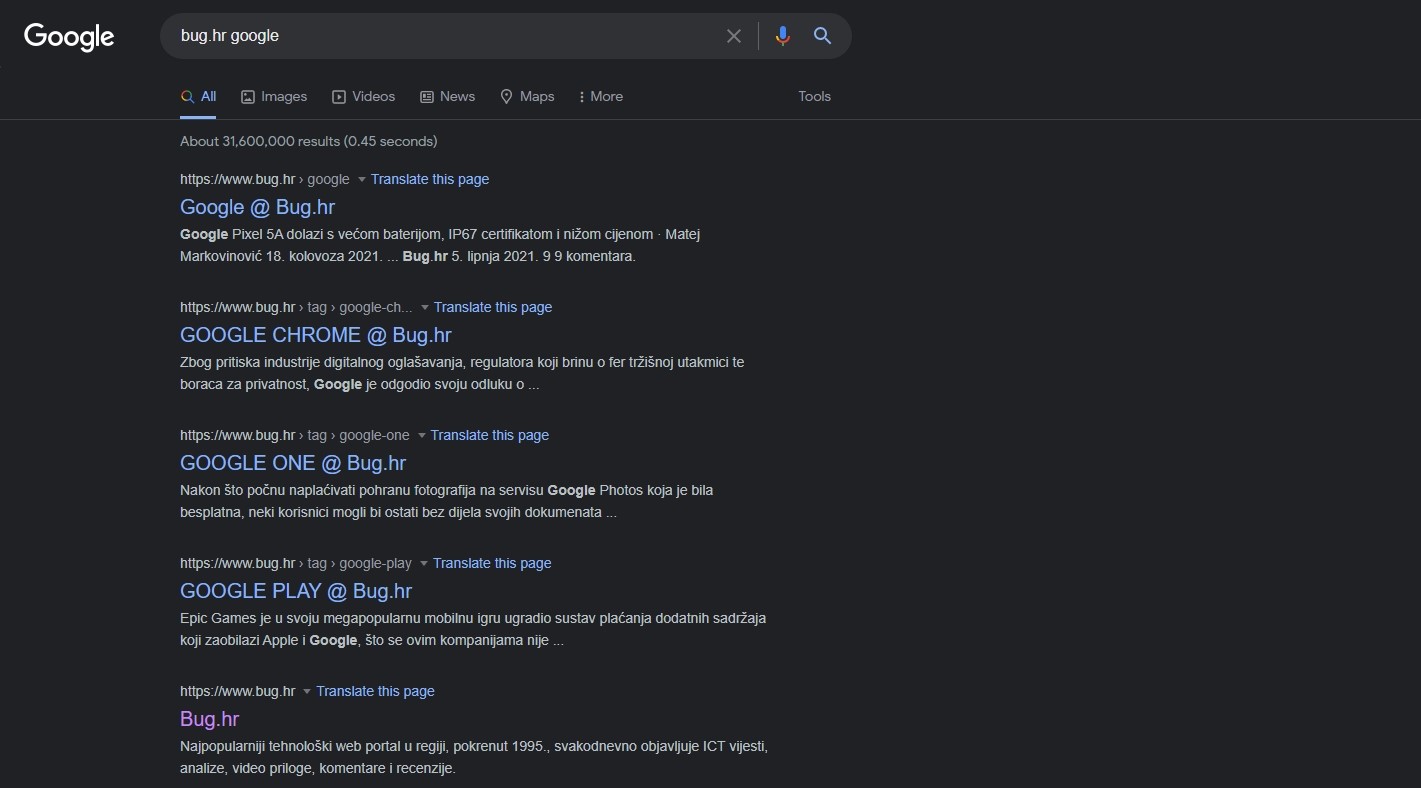Screen dimensions: 1421x788
Task: Click the snippet starting 'Nakon što počnu naplaćivati'
Action: [446, 501]
